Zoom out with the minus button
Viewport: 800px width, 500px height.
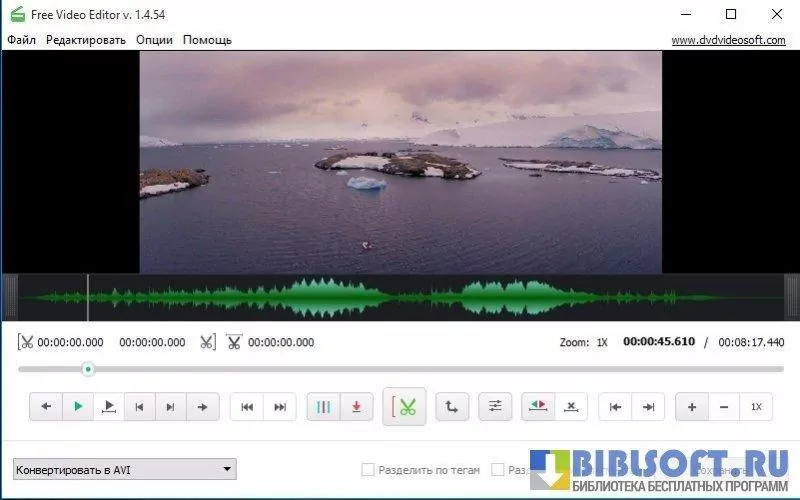pos(724,407)
